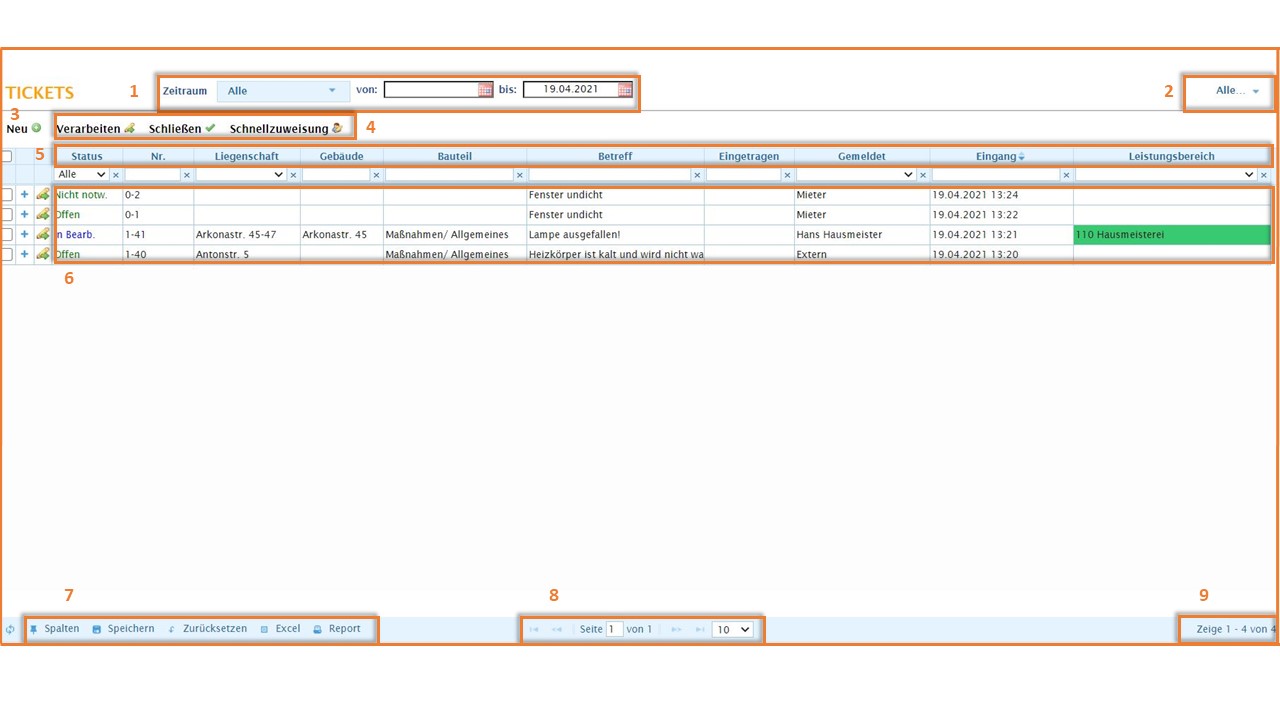Viewport: 1280px width, 720px height.
Task: Clear the Eingetragen filter with its x icon
Action: pos(787,175)
